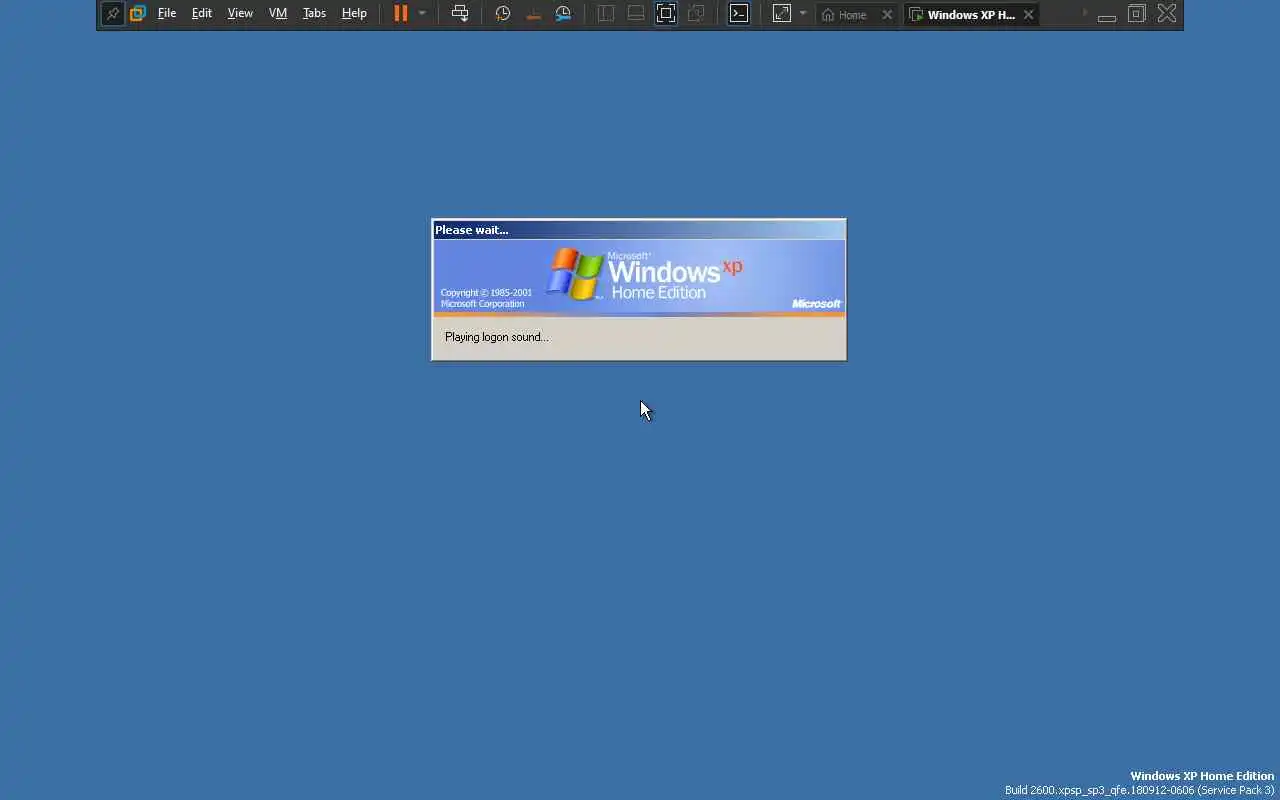Expand the stretch guest dropdown arrow

click(803, 14)
